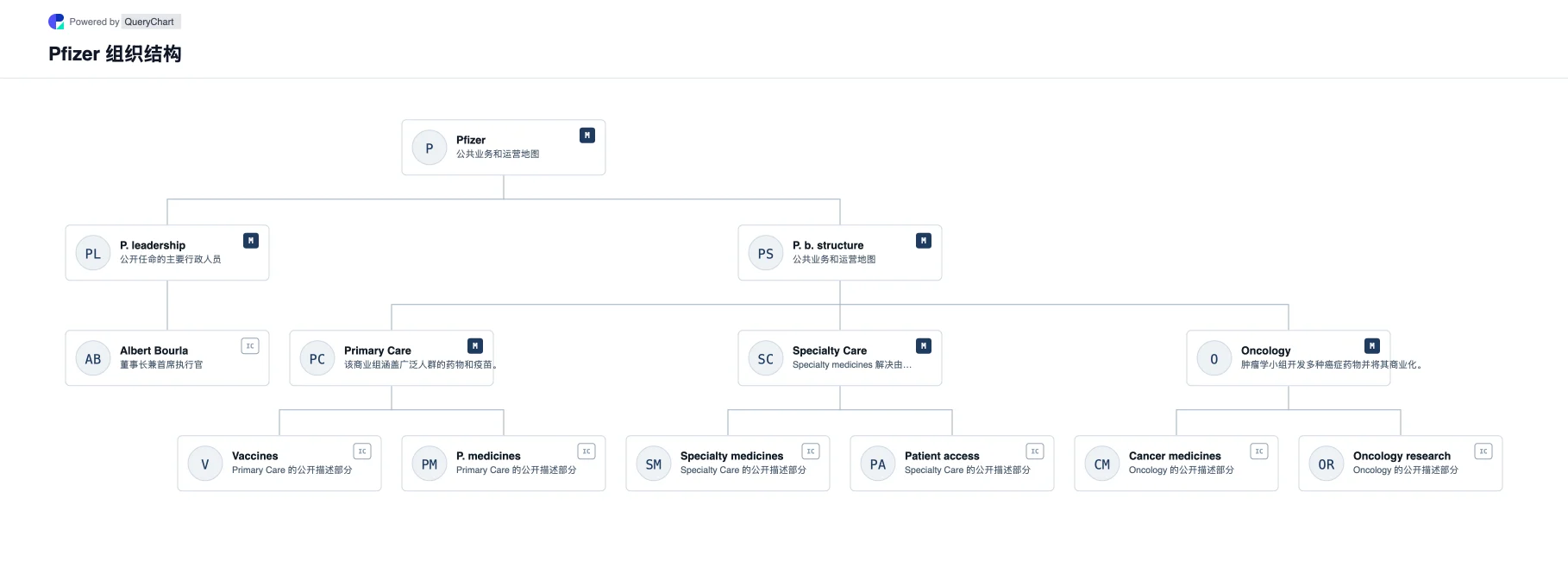Select the Patient access node name
Image resolution: width=1568 pixels, height=568 pixels.
pyautogui.click(x=942, y=456)
